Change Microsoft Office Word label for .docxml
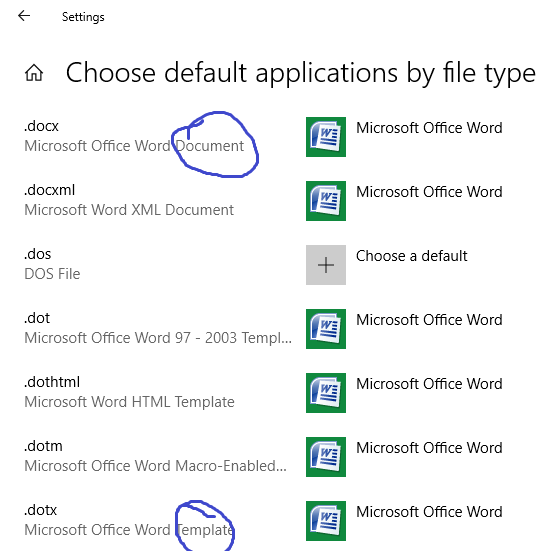The width and height of the screenshot is (543, 551). [429, 192]
